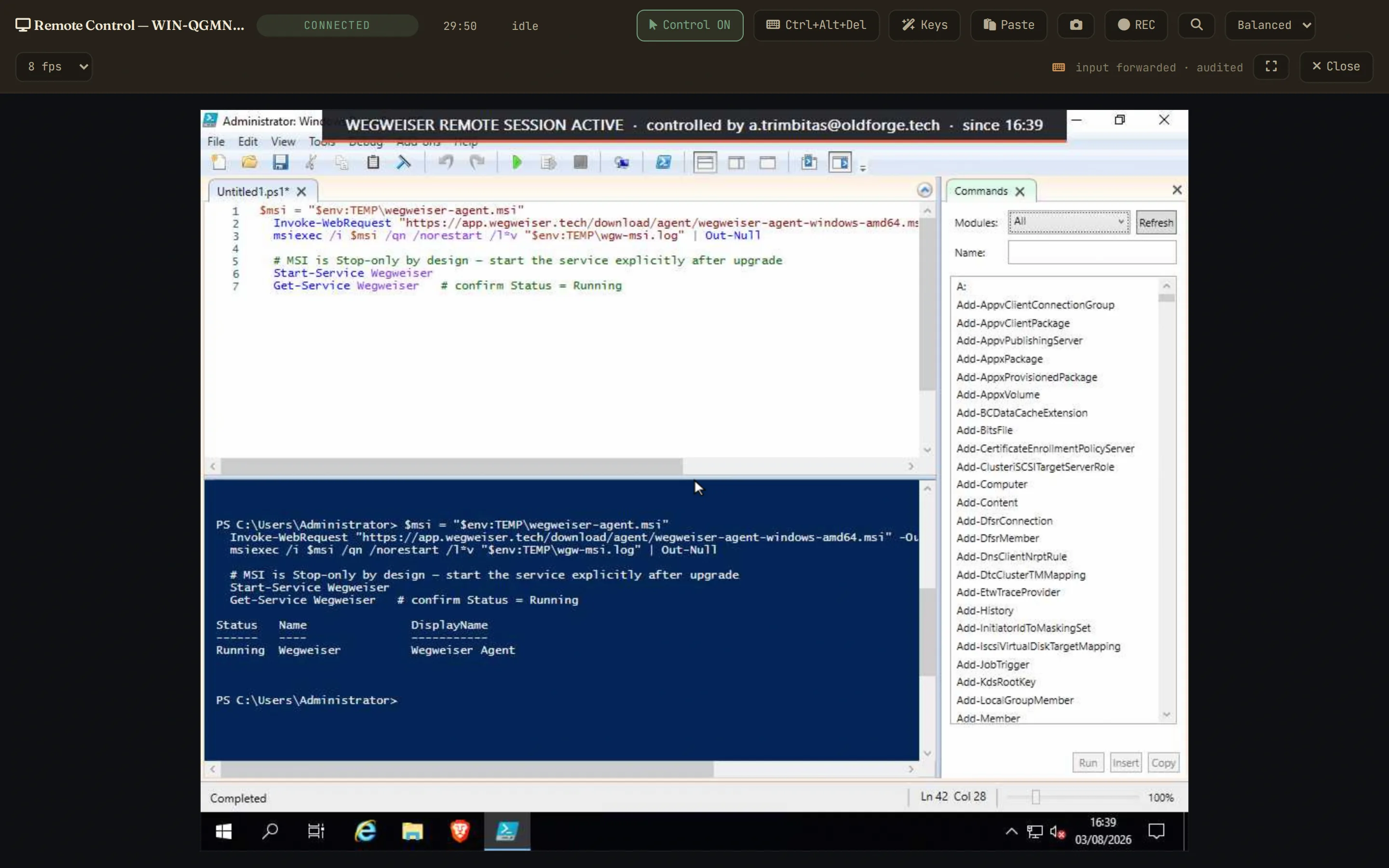Show hidden system tray icons chevron
The width and height of the screenshot is (1389, 868).
[x=1011, y=831]
